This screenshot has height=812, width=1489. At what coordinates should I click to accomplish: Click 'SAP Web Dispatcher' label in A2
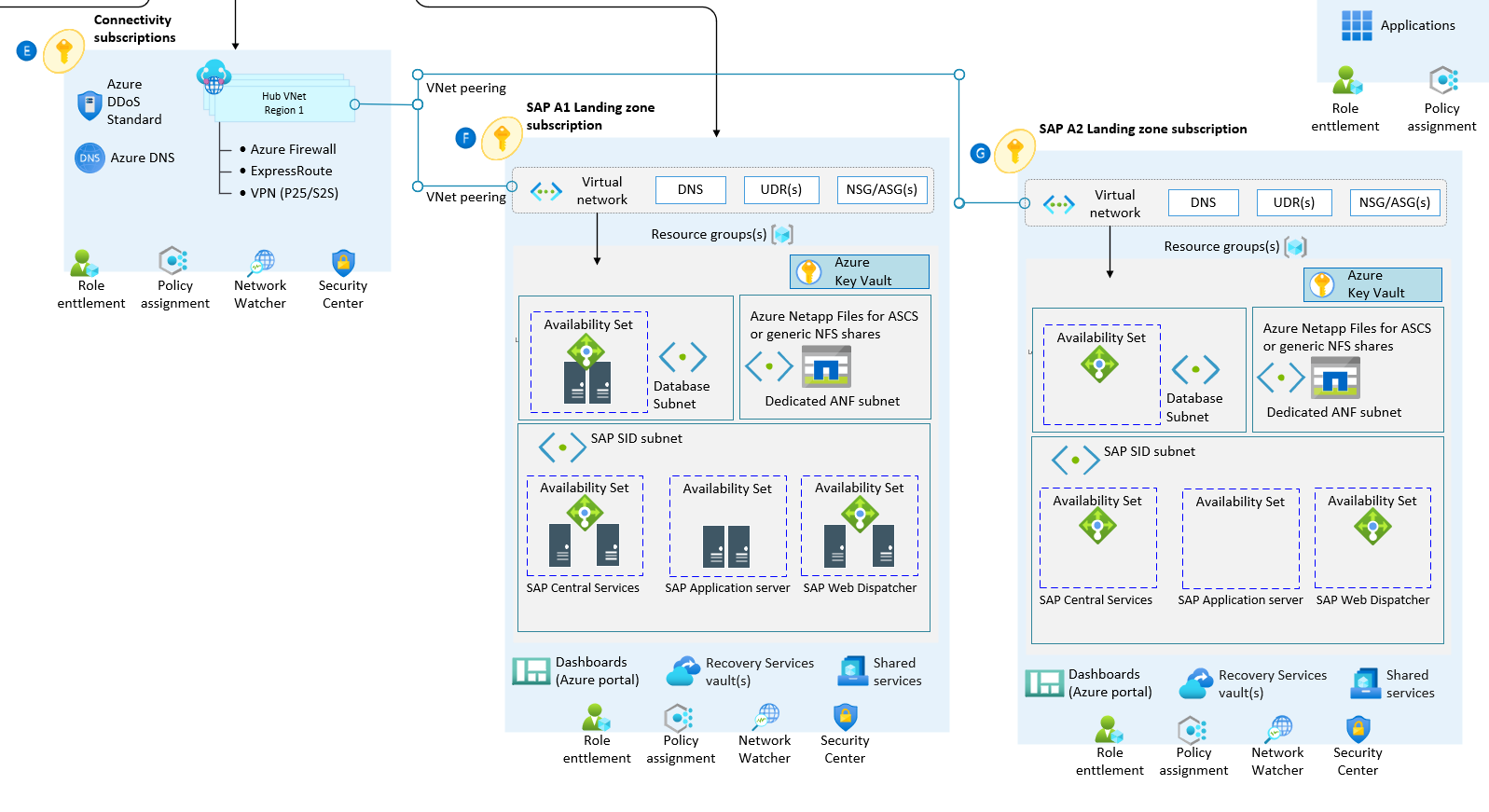tap(1372, 599)
